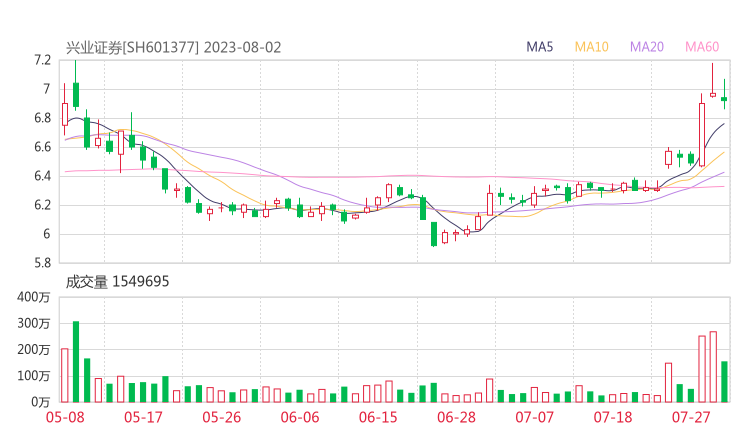Select the 05-26 date axis label
The width and height of the screenshot is (740, 440).
pos(222,417)
